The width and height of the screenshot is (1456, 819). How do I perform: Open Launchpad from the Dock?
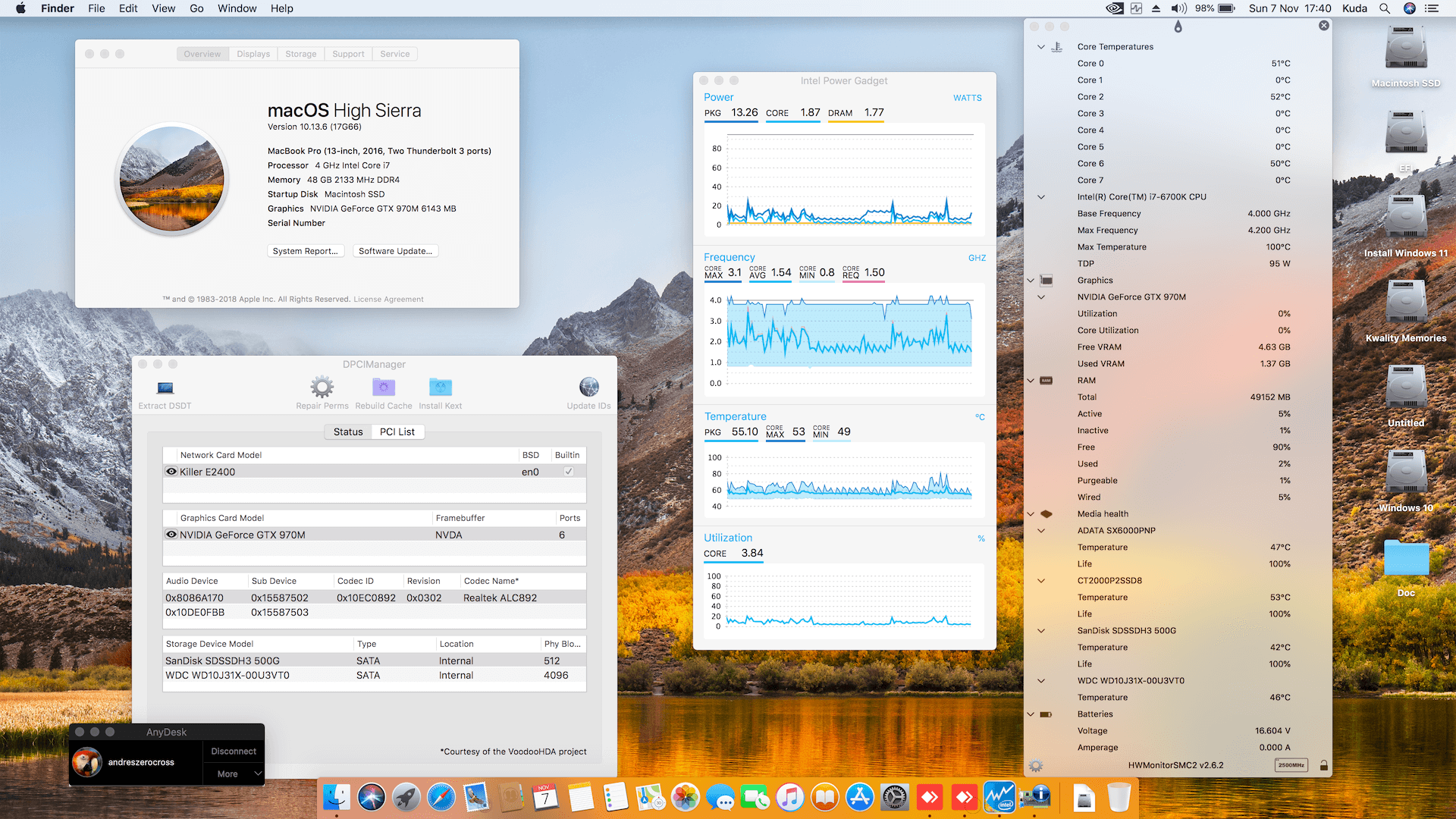[x=406, y=797]
